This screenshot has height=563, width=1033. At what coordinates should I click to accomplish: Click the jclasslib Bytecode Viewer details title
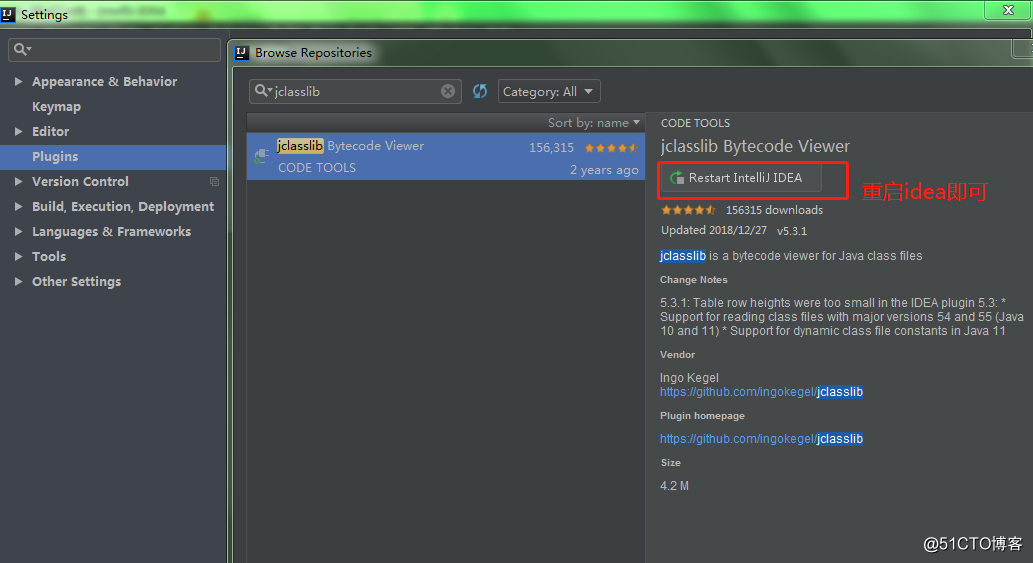755,146
